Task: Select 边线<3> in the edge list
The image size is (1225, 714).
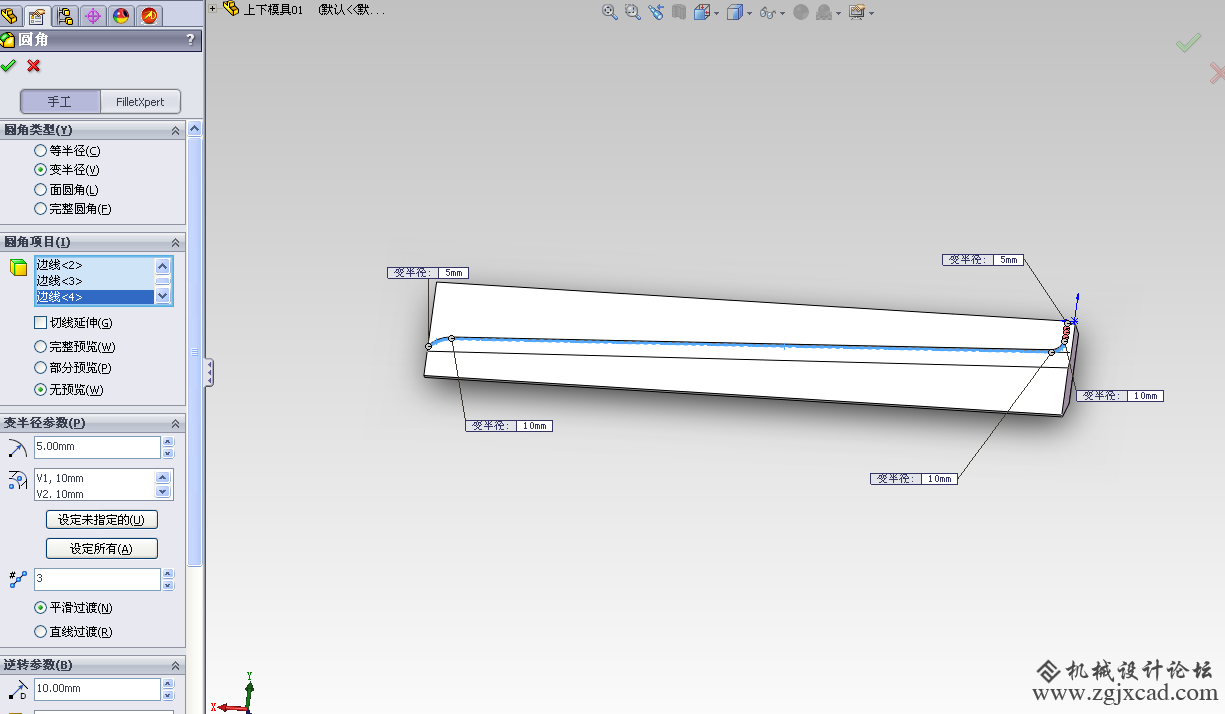Action: [x=95, y=281]
